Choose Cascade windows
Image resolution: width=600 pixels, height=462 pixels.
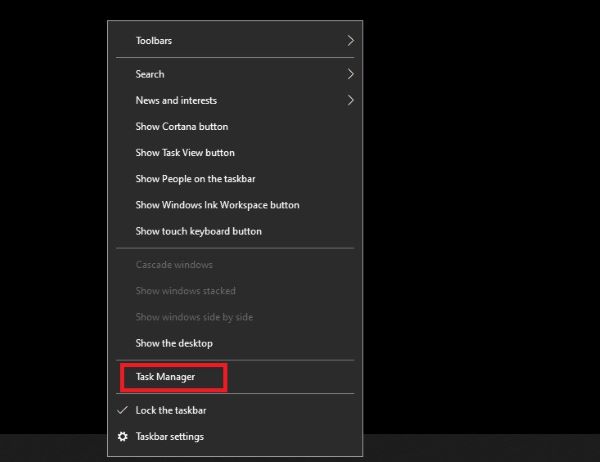pos(235,265)
